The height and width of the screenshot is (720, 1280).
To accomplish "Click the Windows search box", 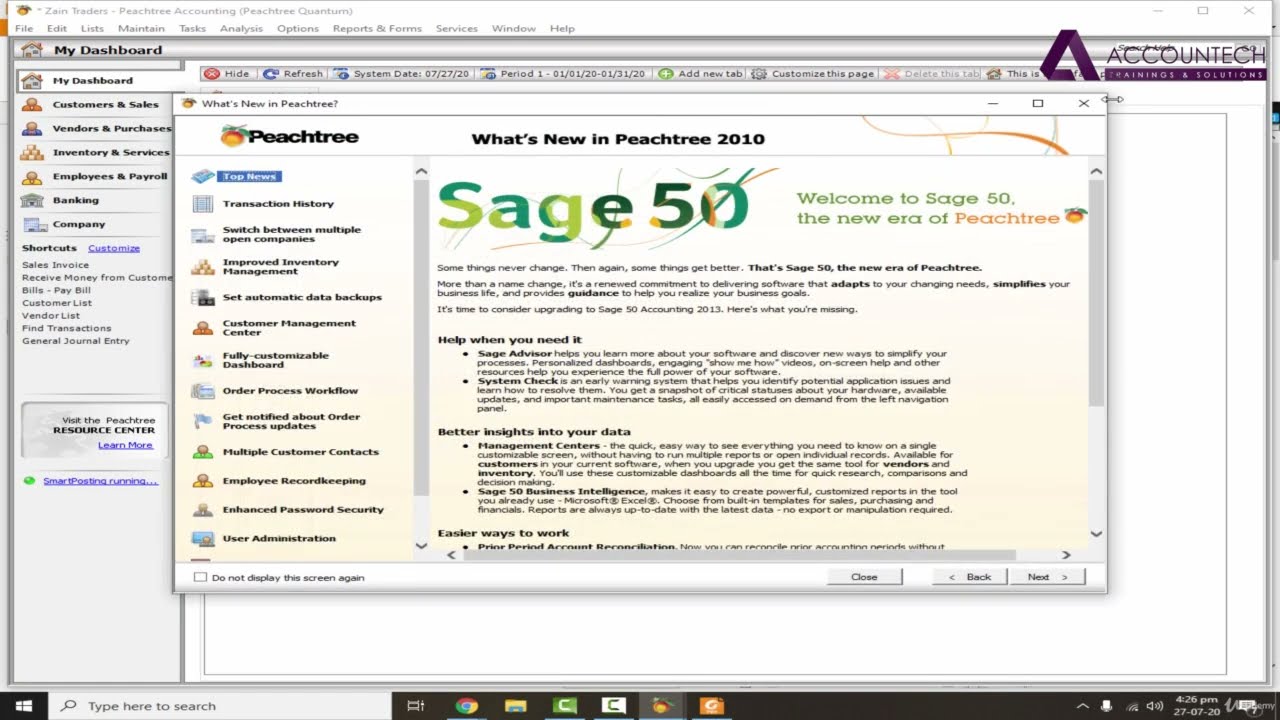I will tap(220, 706).
